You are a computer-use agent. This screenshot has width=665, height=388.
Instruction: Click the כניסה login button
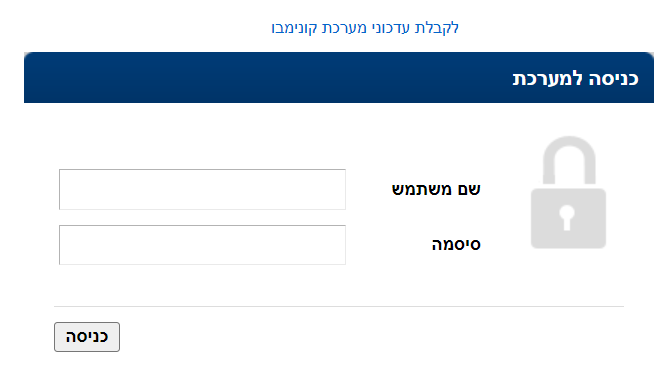pyautogui.click(x=87, y=337)
